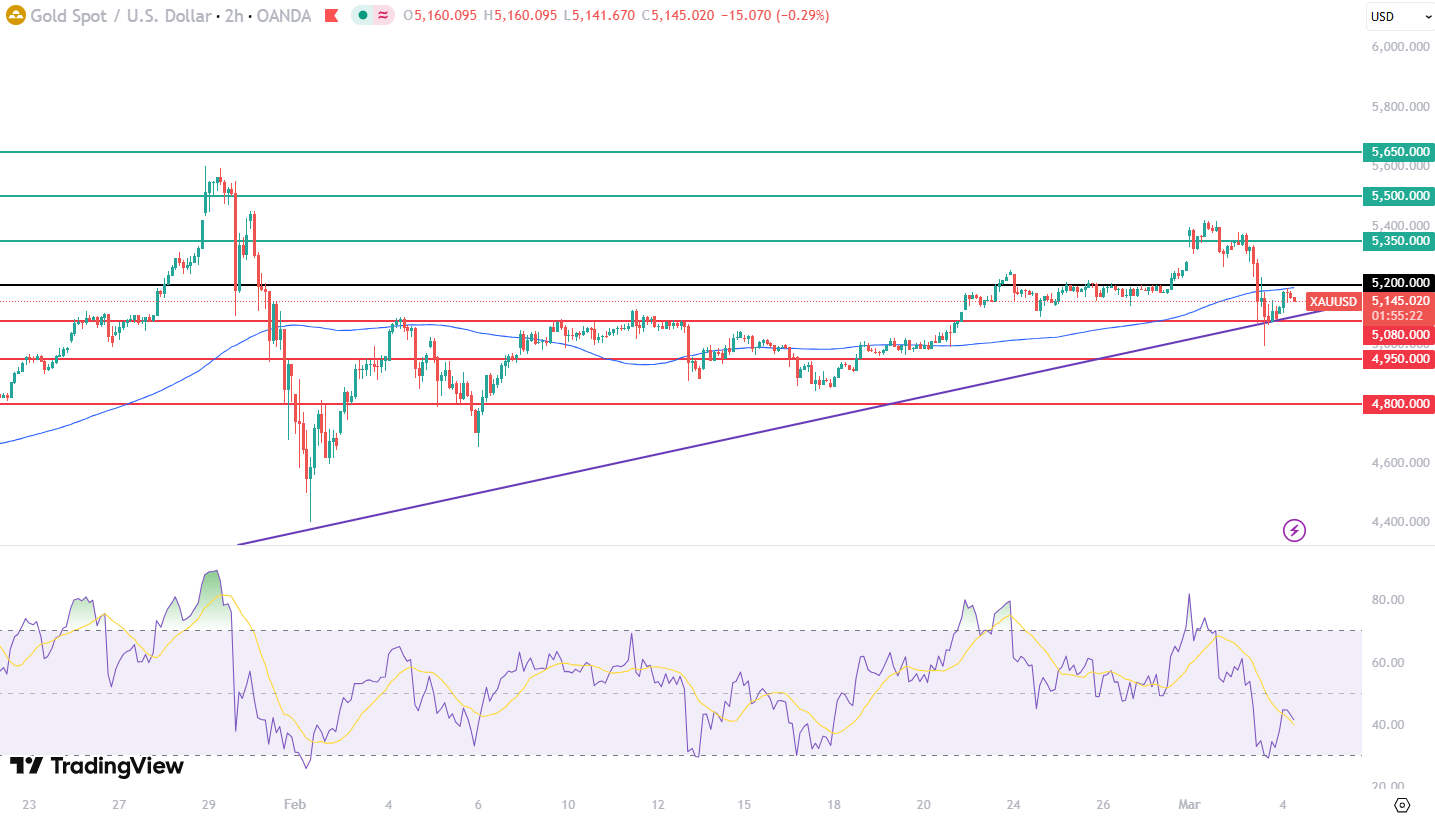Open chart settings hexagon icon at bottom right

click(x=1401, y=804)
